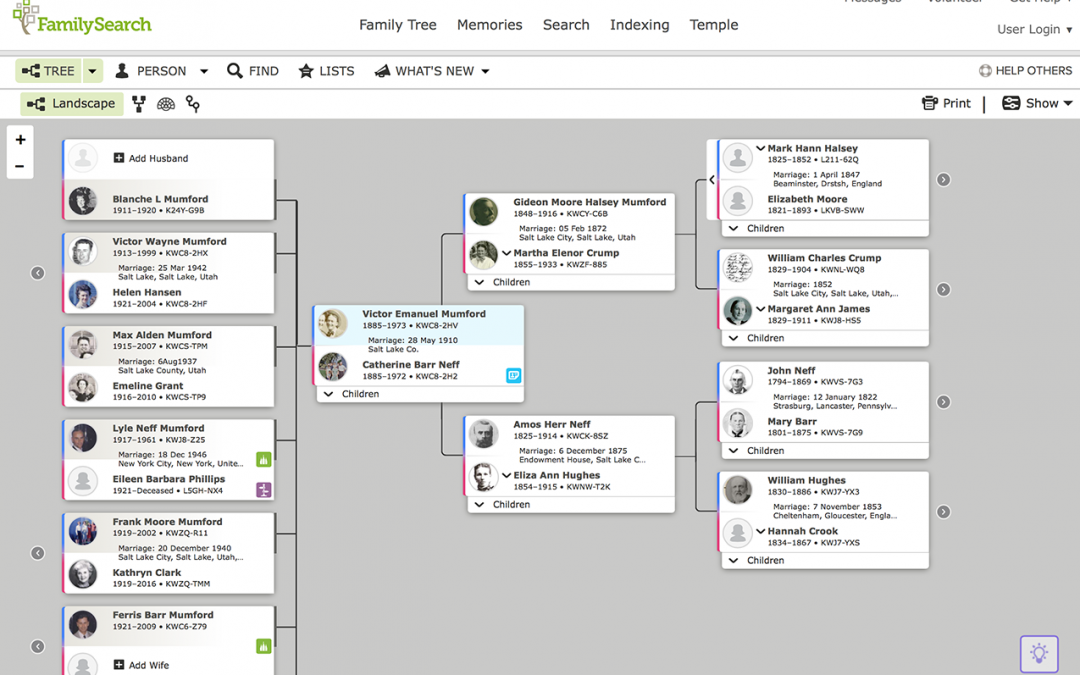Select the Descendancy view icon
Image resolution: width=1080 pixels, height=675 pixels.
[x=192, y=103]
